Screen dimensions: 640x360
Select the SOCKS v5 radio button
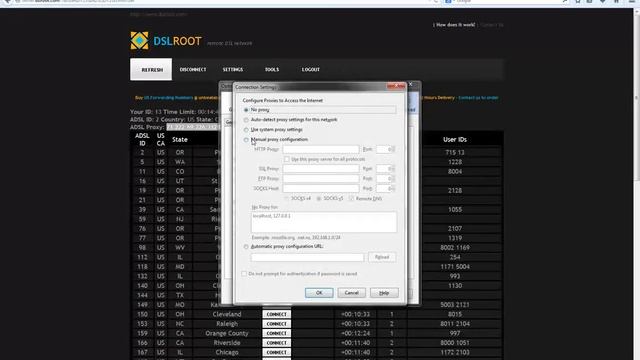[319, 198]
